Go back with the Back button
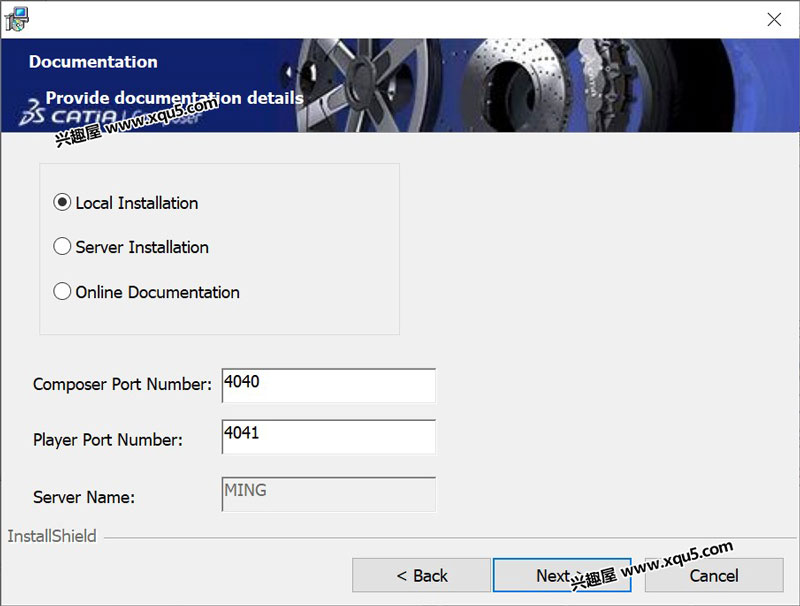 click(x=421, y=575)
